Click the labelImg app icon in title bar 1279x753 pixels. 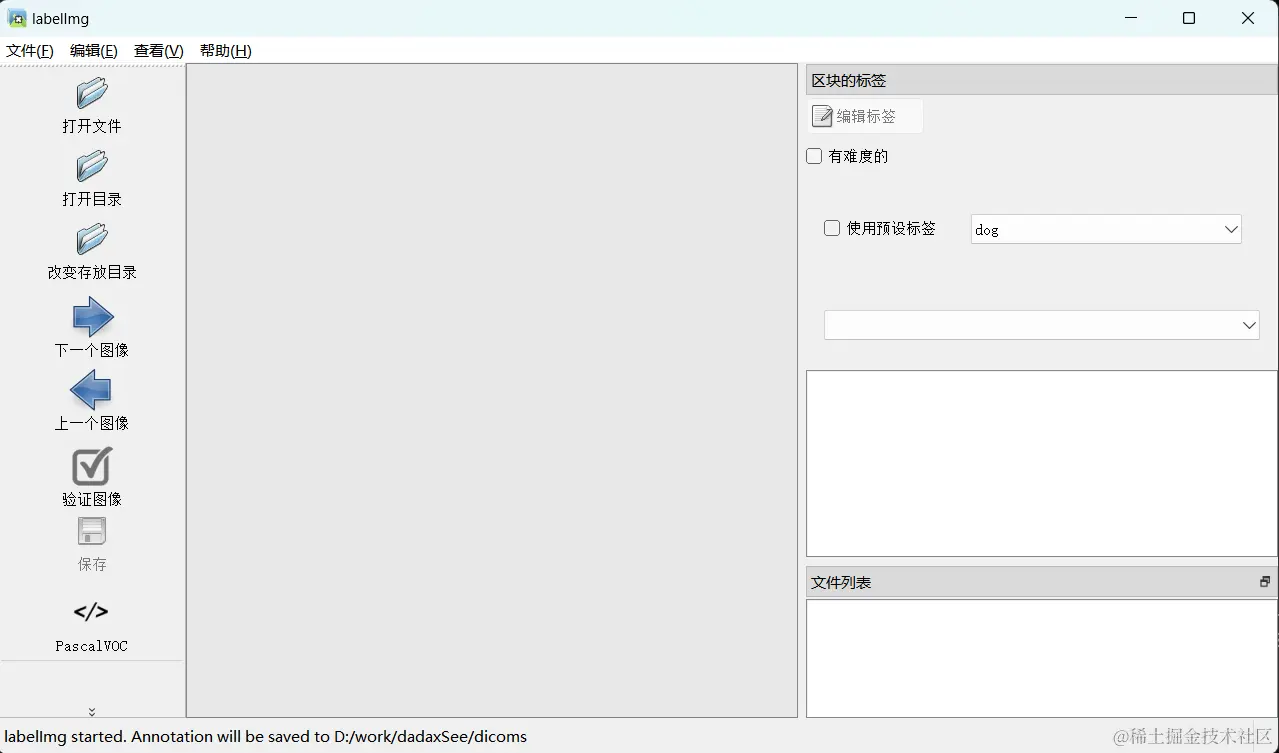[x=16, y=18]
